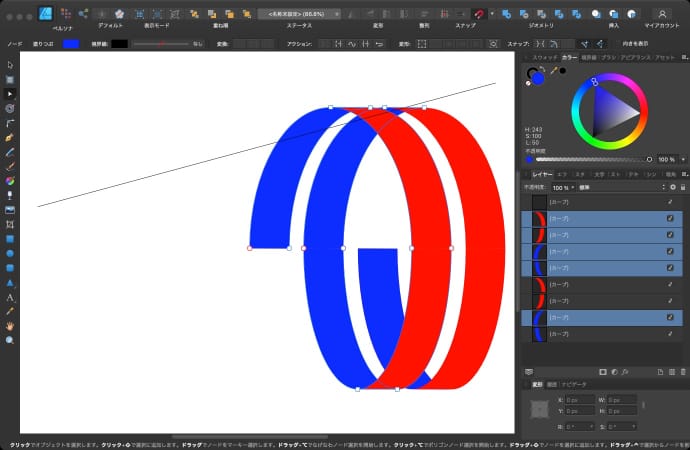Open the layer opacity 100% dropdown
The image size is (690, 450).
(563, 187)
